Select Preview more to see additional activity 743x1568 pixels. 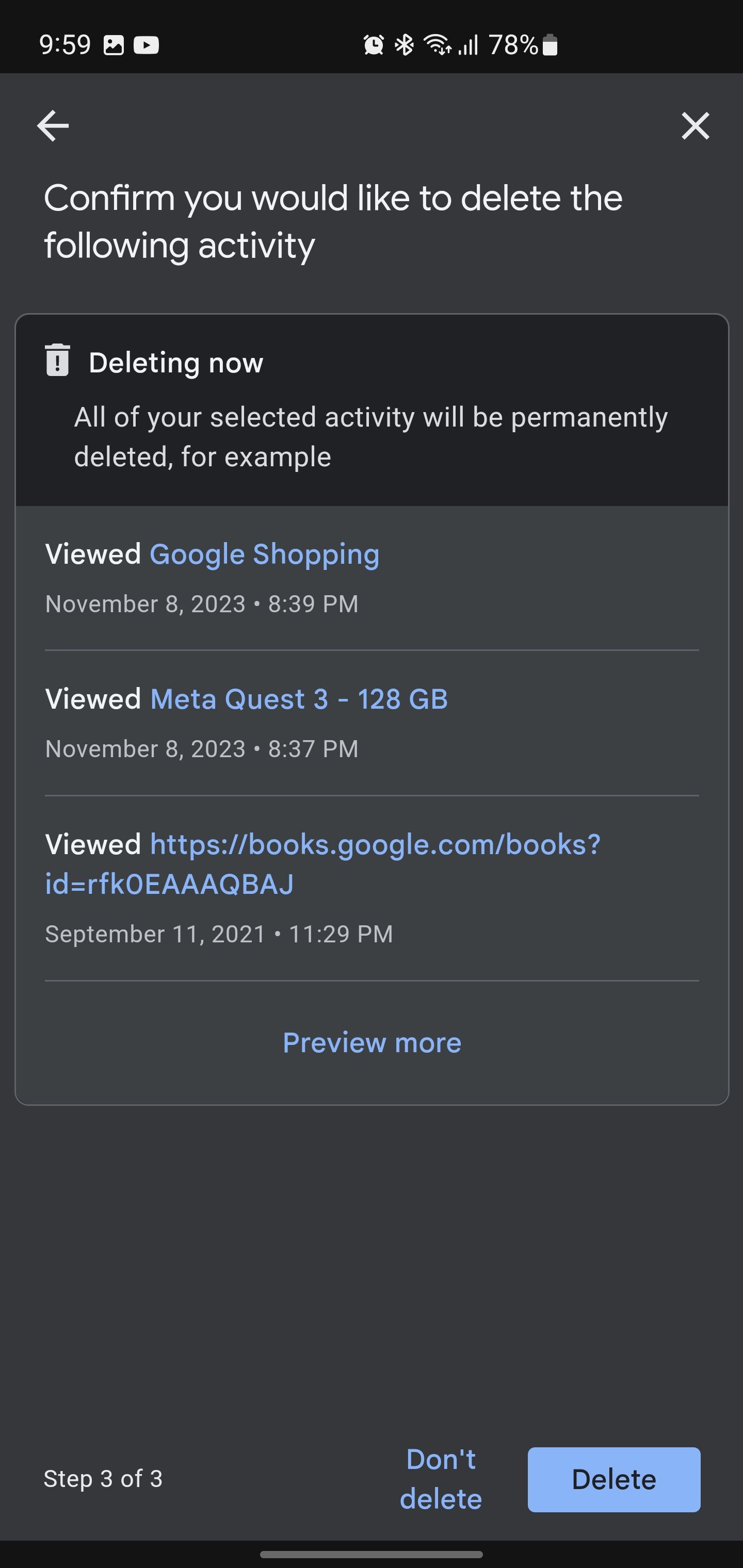372,1042
